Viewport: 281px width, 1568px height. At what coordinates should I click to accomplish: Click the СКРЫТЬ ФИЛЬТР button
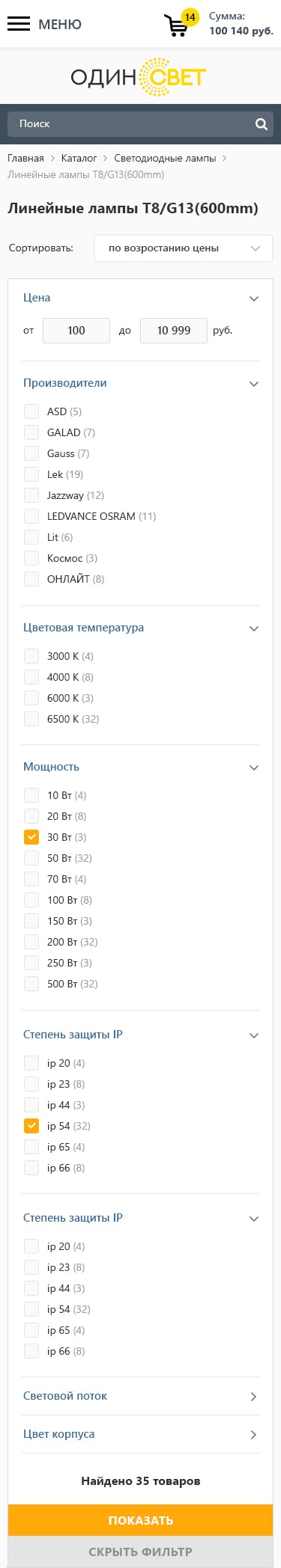tap(140, 1552)
